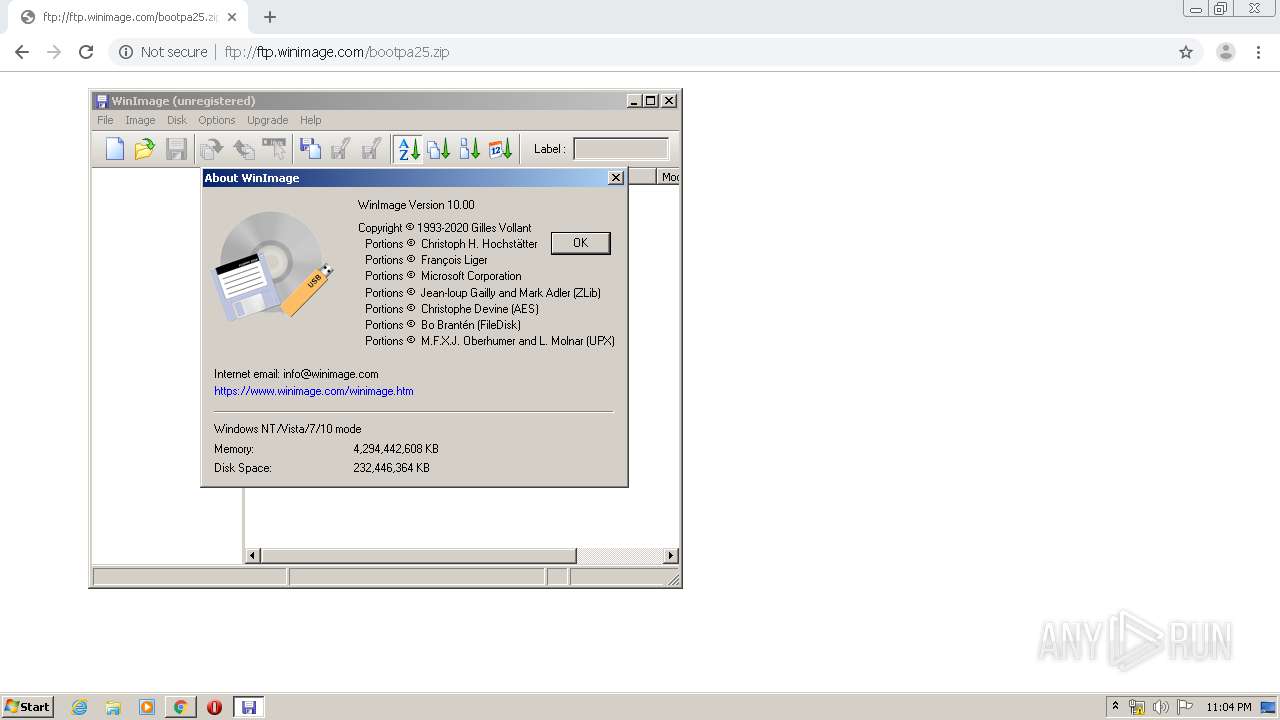Click the Not secure site info indicator
1280x720 pixels.
163,52
